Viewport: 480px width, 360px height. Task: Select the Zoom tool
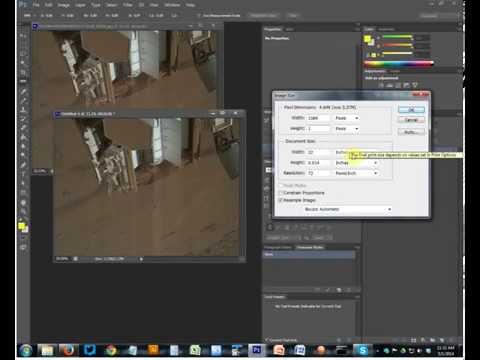pyautogui.click(x=23, y=211)
